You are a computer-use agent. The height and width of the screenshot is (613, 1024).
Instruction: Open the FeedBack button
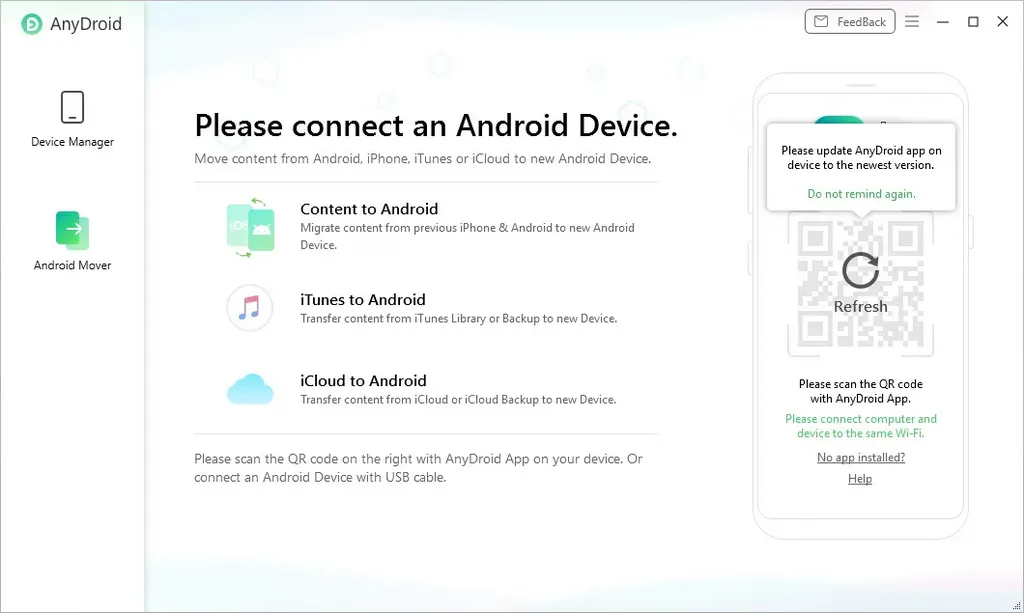pos(850,22)
